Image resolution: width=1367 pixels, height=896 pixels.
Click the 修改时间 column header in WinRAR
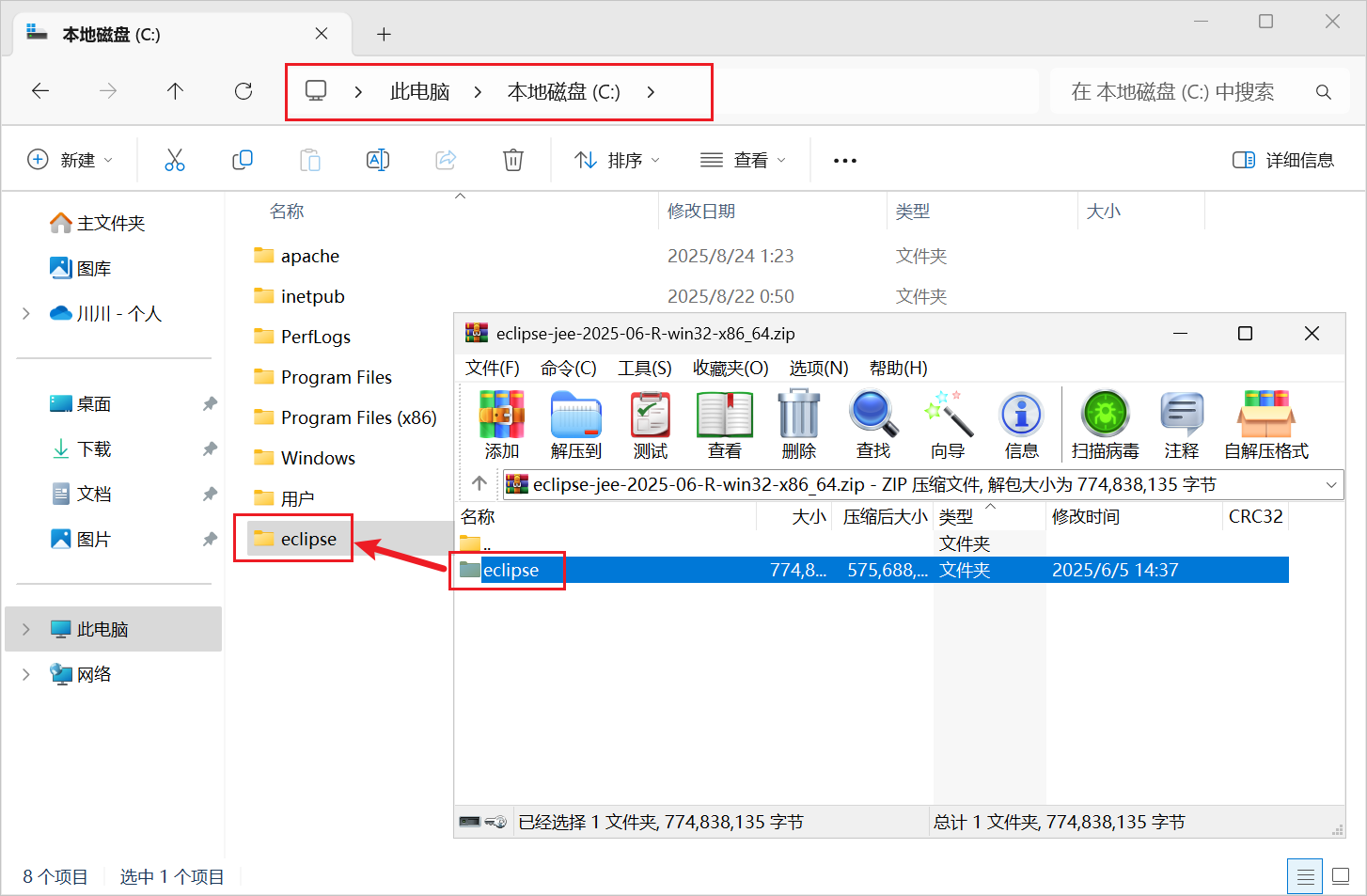click(1086, 516)
